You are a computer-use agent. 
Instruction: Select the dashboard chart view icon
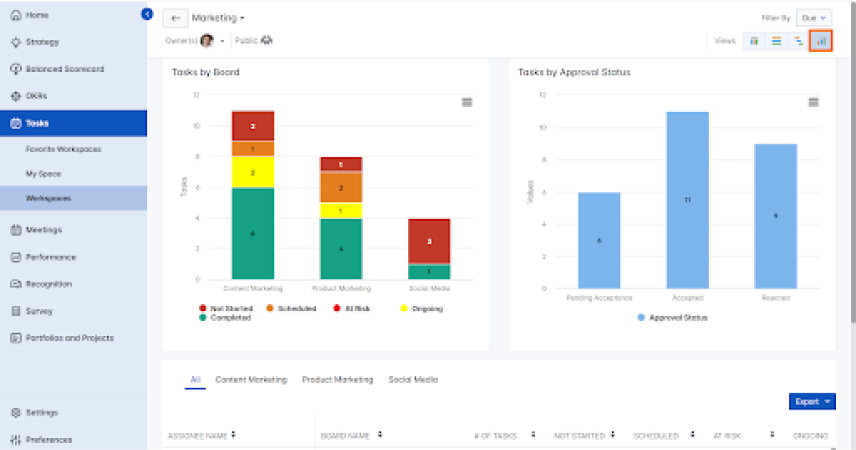[x=821, y=41]
